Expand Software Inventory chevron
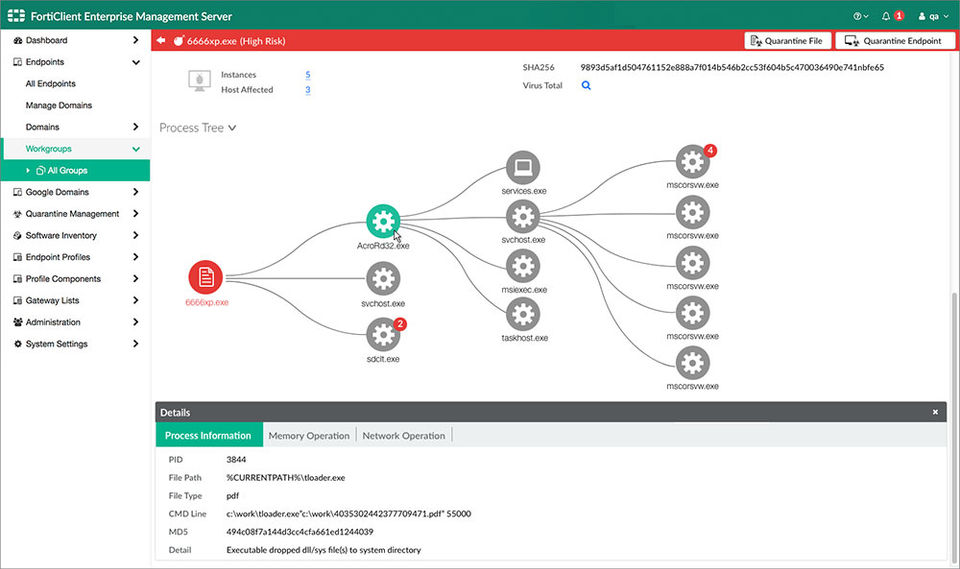Image resolution: width=960 pixels, height=569 pixels. pos(135,235)
